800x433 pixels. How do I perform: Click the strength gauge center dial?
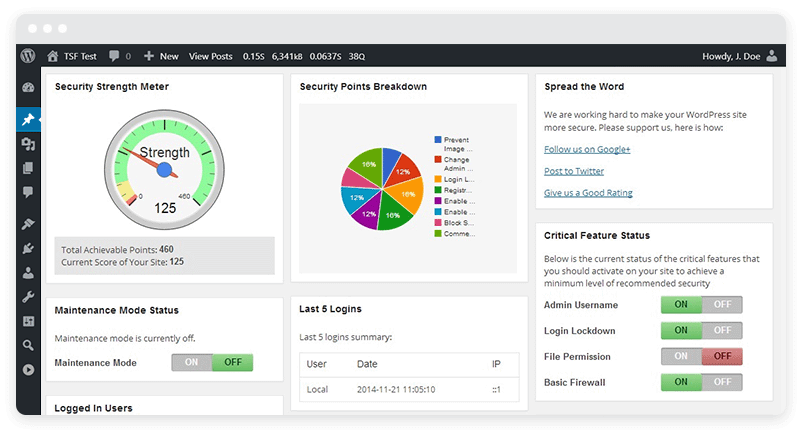tap(164, 170)
